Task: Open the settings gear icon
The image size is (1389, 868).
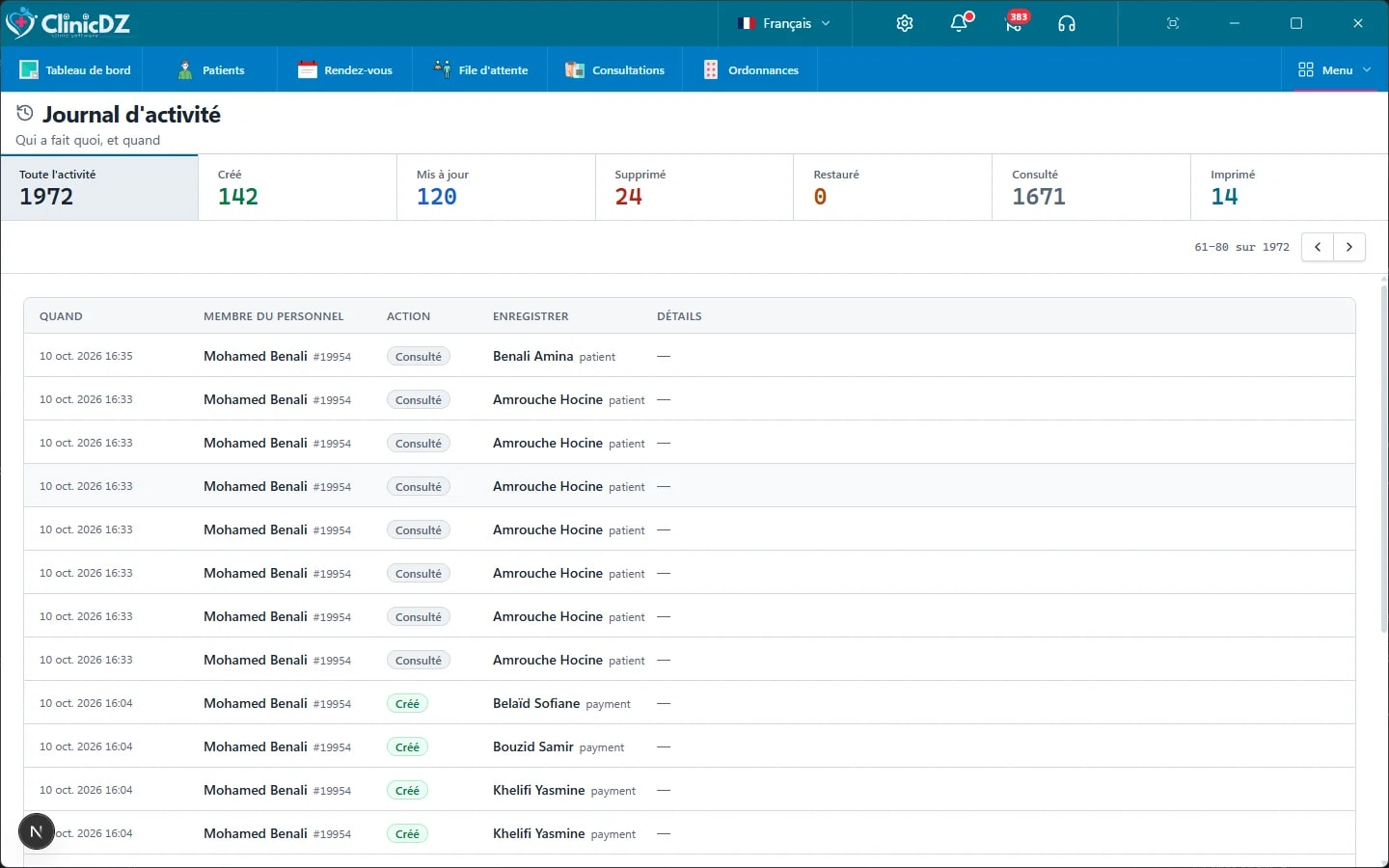Action: coord(904,23)
